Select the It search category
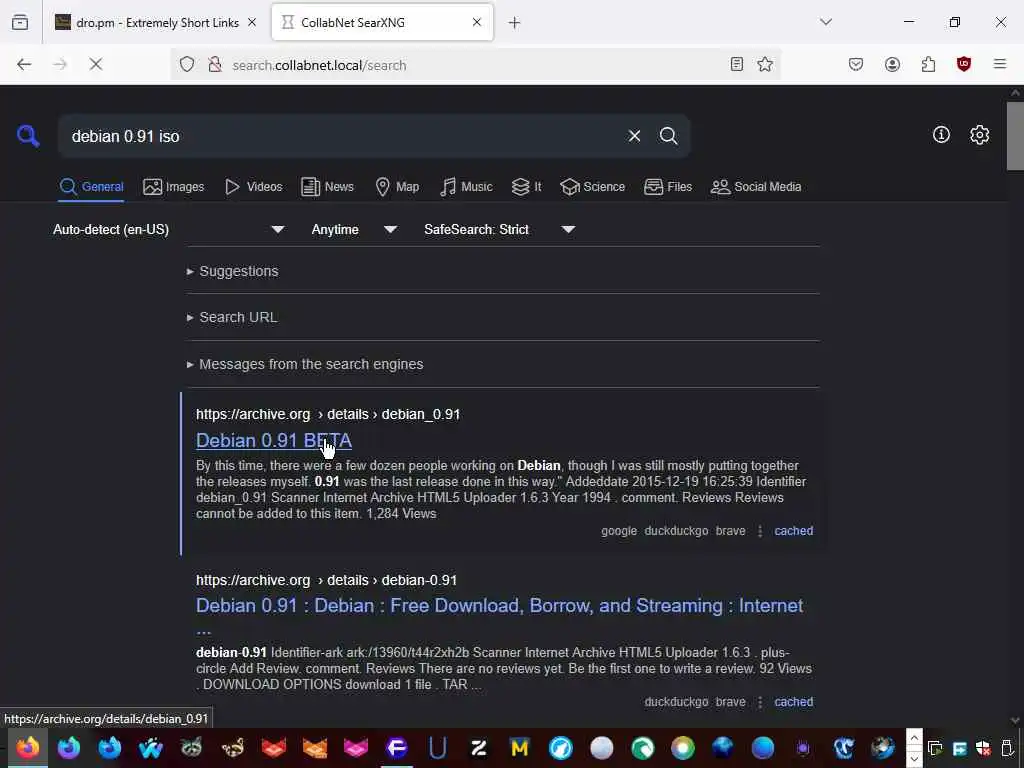This screenshot has height=768, width=1024. [526, 187]
